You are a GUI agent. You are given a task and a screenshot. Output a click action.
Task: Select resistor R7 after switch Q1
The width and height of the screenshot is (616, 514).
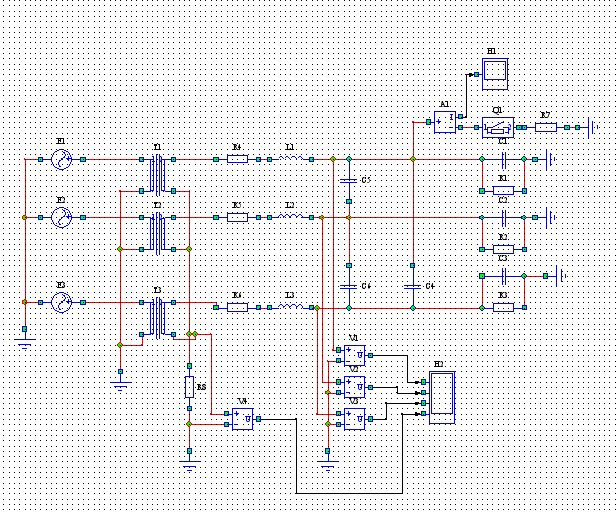546,127
